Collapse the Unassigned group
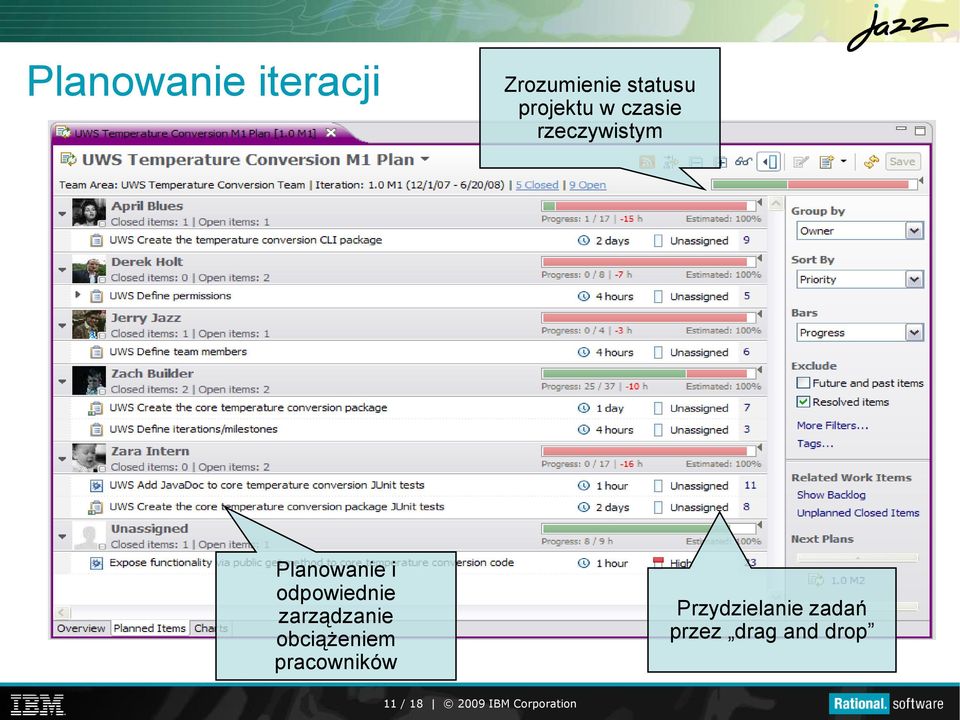 (x=62, y=536)
